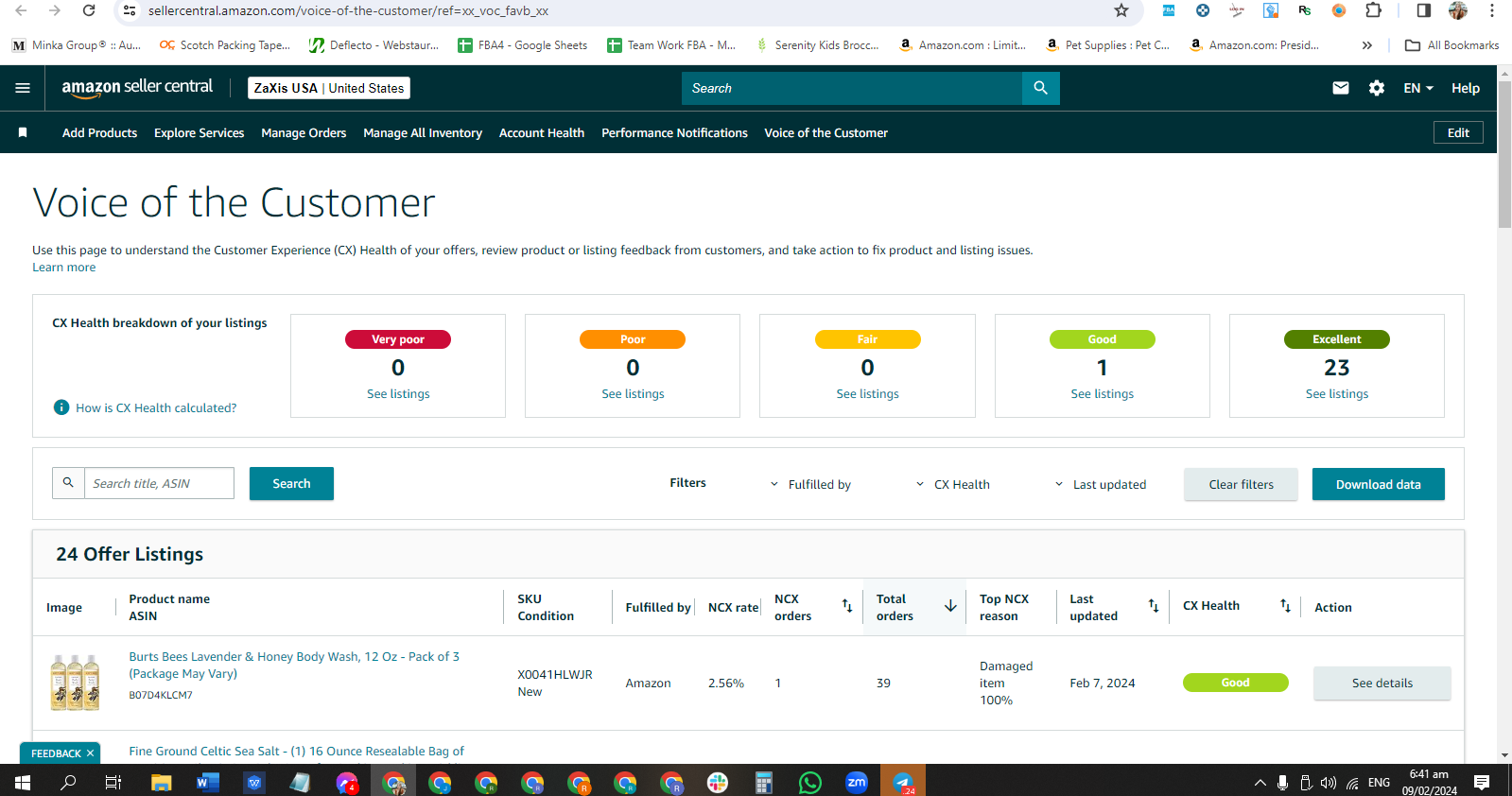This screenshot has height=796, width=1512.
Task: Open the Explore Services menu item
Action: point(199,132)
